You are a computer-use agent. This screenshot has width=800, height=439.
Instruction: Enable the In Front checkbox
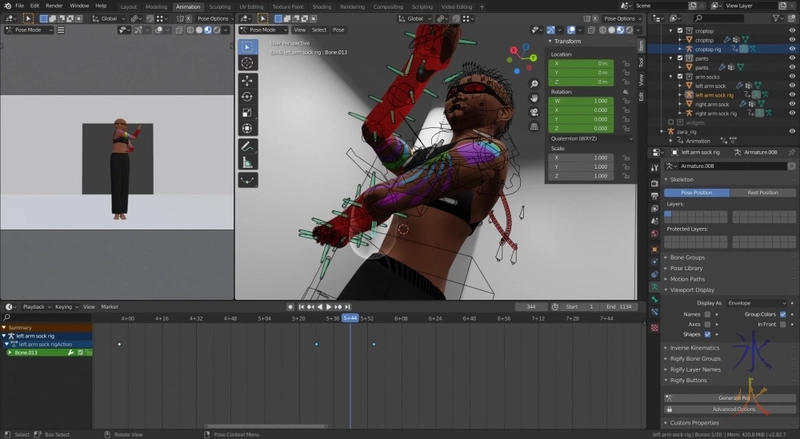point(782,324)
